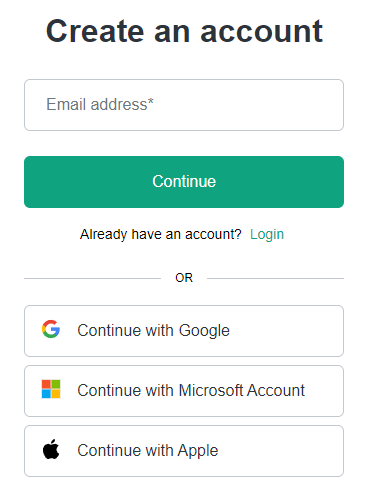Click the required asterisk in email field

[x=151, y=101]
